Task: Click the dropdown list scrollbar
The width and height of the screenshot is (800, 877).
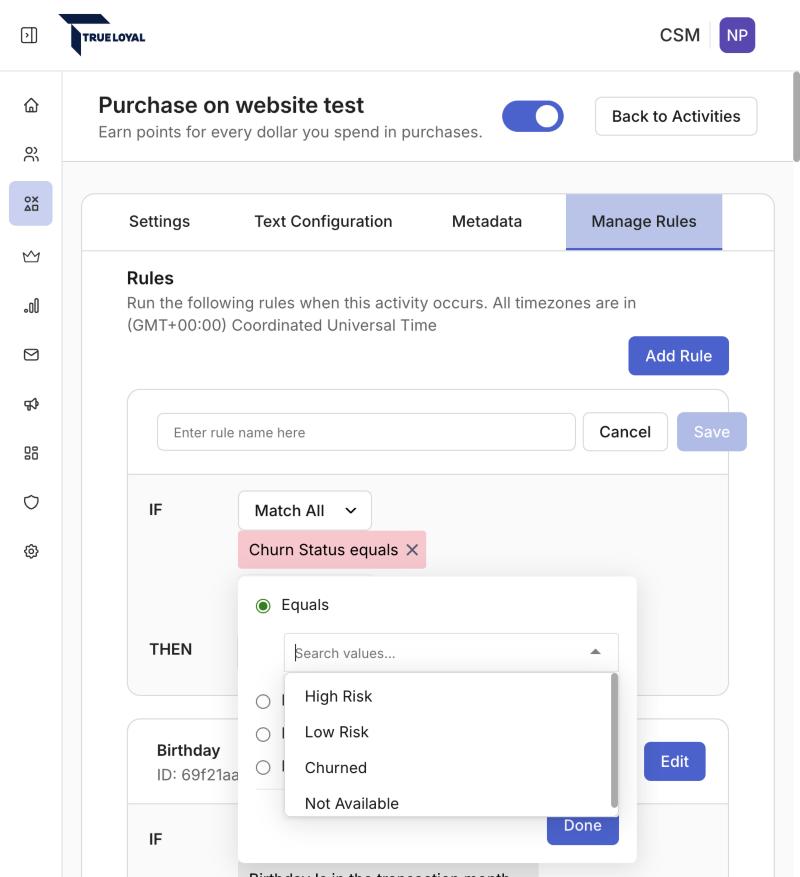Action: 614,740
